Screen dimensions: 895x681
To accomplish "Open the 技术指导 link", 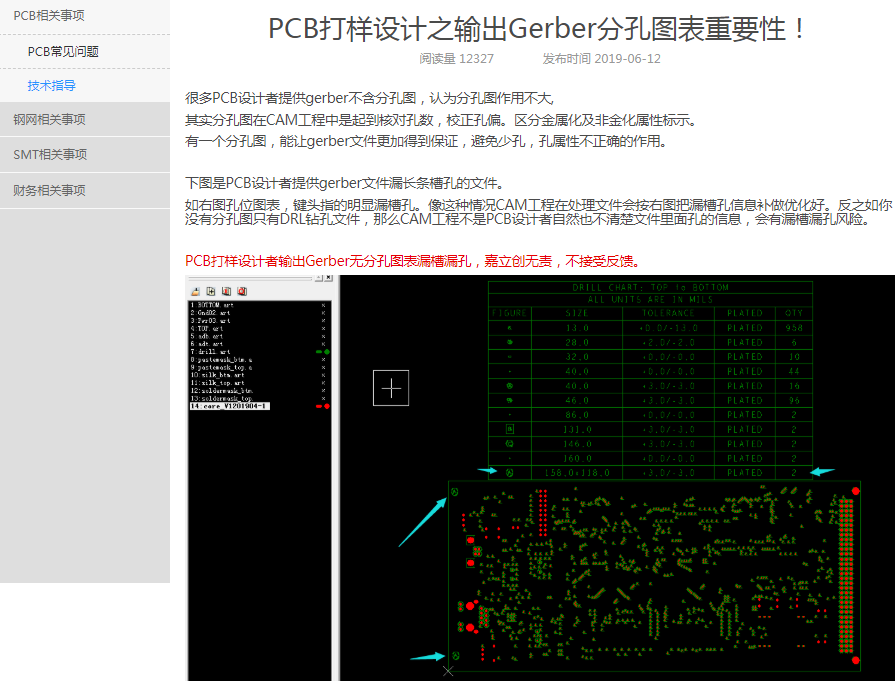I will (x=52, y=85).
